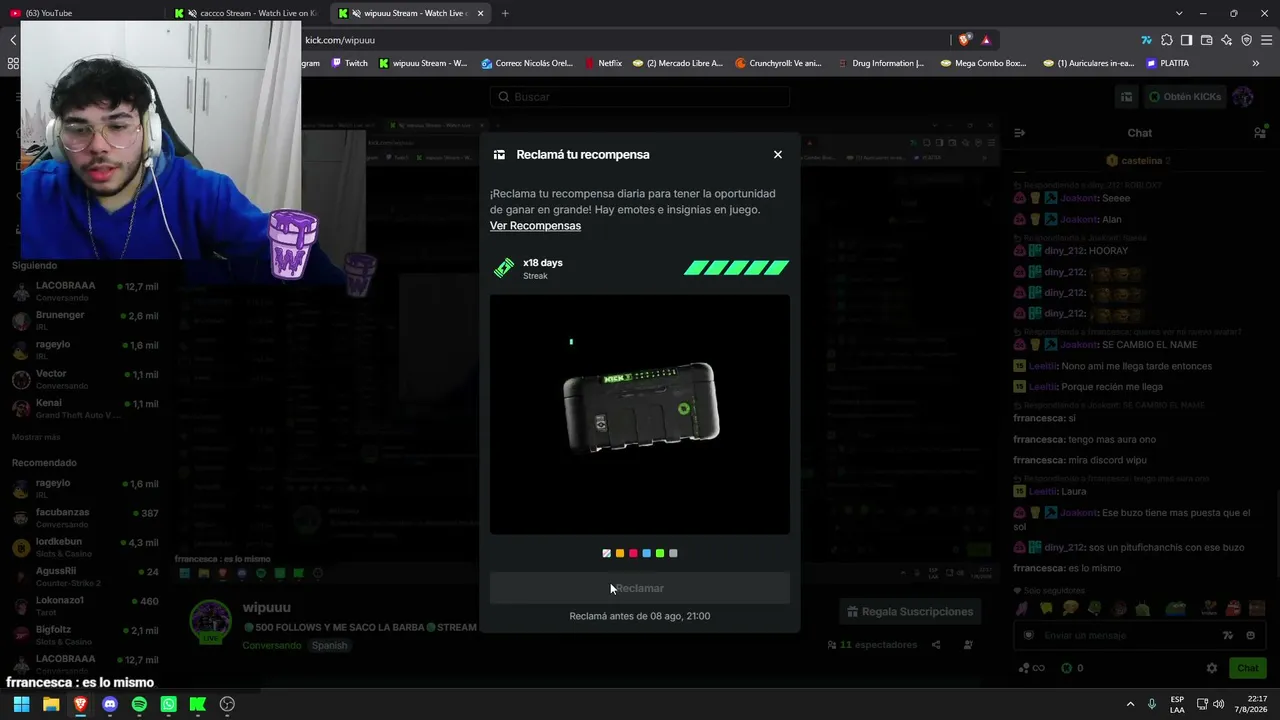
Task: Toggle the browser sidebar panel icon
Action: coord(1186,40)
